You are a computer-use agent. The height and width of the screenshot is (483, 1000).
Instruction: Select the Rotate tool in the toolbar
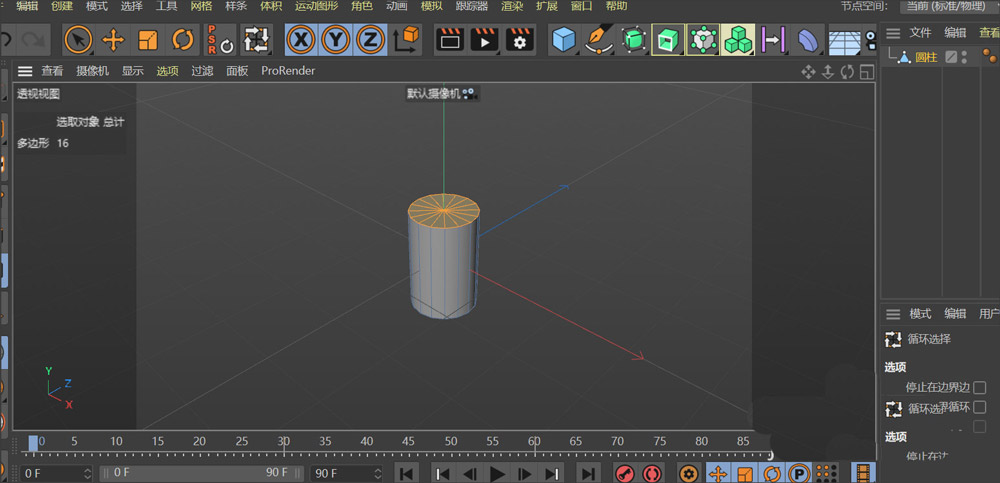pos(182,40)
